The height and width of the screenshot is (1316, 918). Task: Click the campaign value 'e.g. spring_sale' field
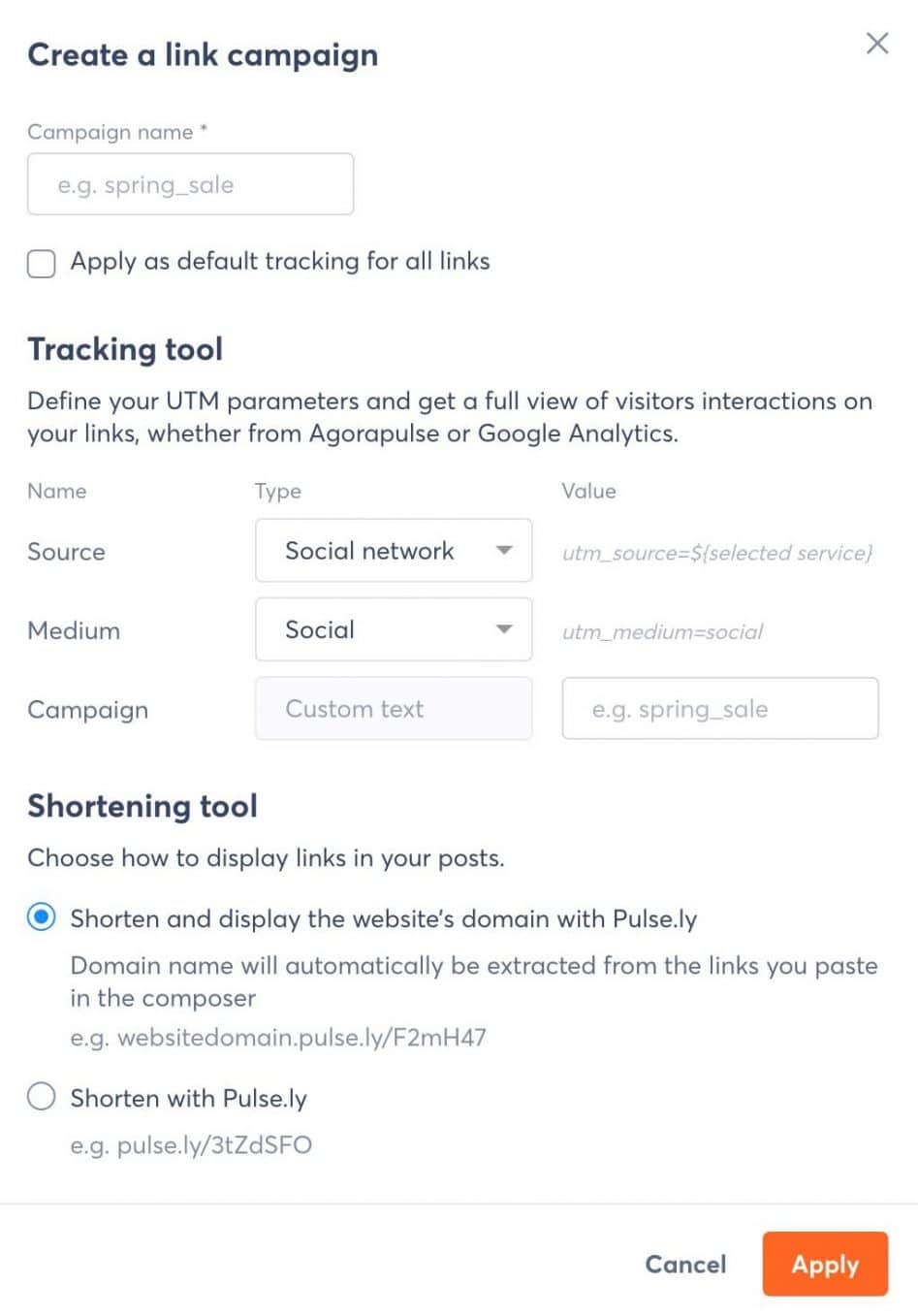click(719, 709)
